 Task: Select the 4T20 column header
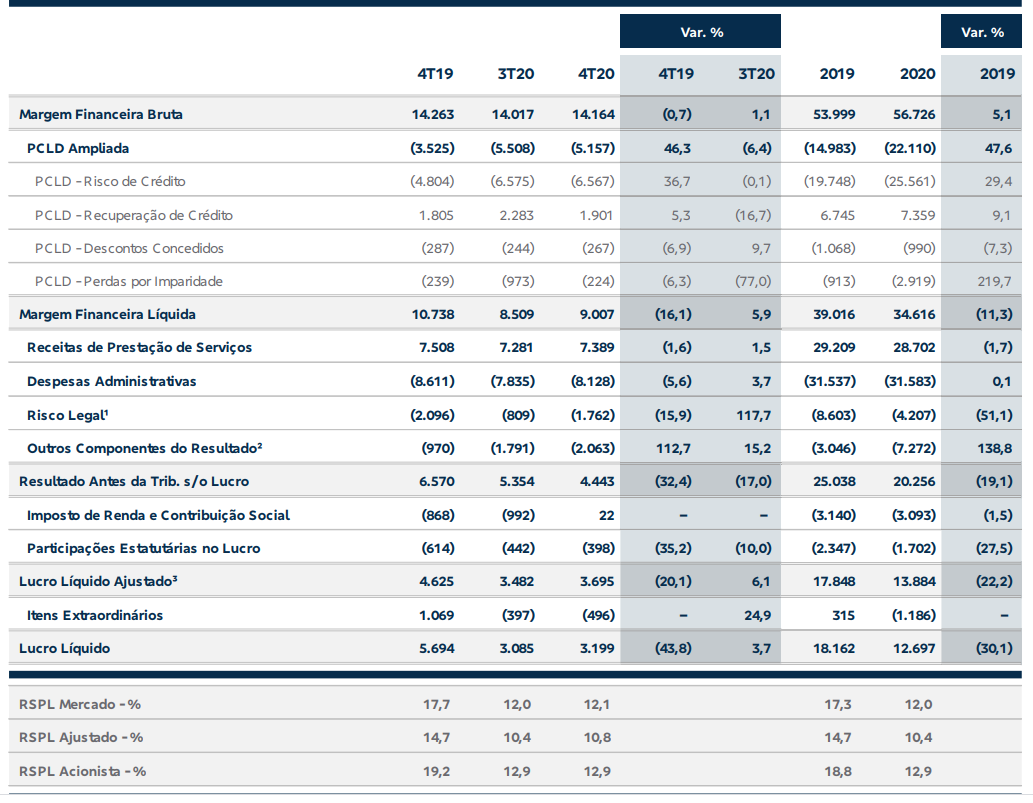[x=596, y=74]
